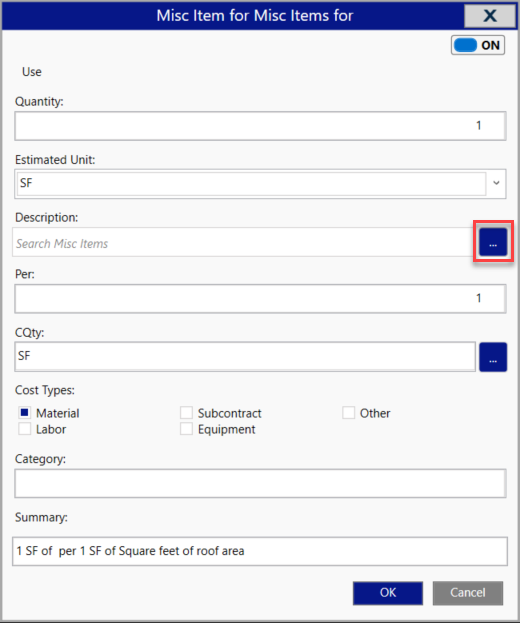Close the Misc Item dialog with X
The width and height of the screenshot is (520, 623).
pyautogui.click(x=489, y=15)
